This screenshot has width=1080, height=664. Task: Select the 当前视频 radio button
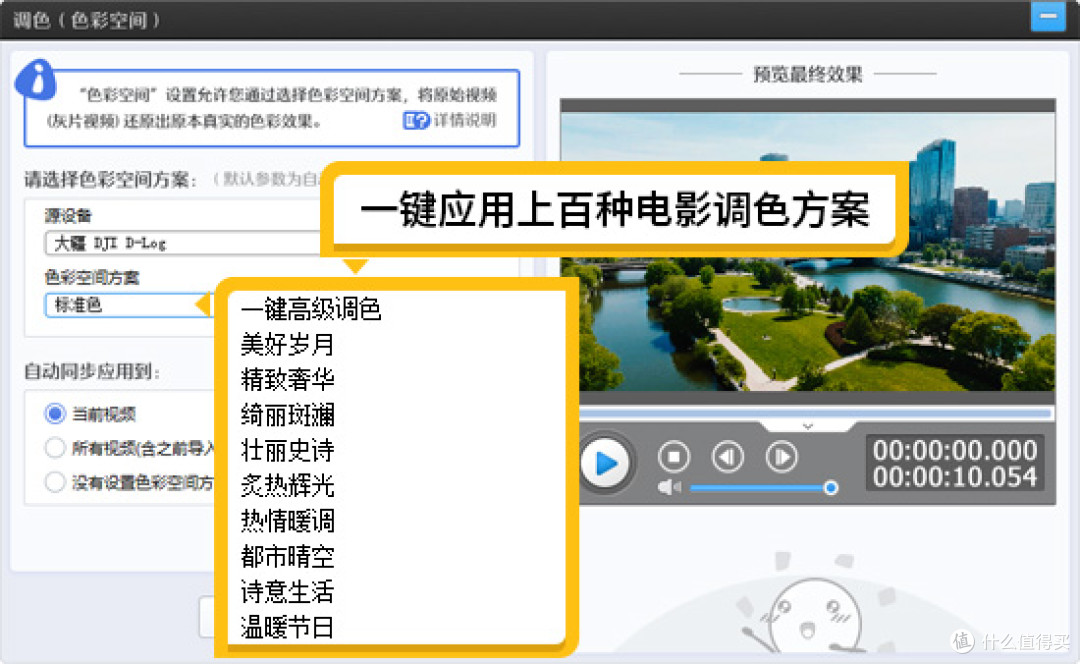click(x=55, y=414)
